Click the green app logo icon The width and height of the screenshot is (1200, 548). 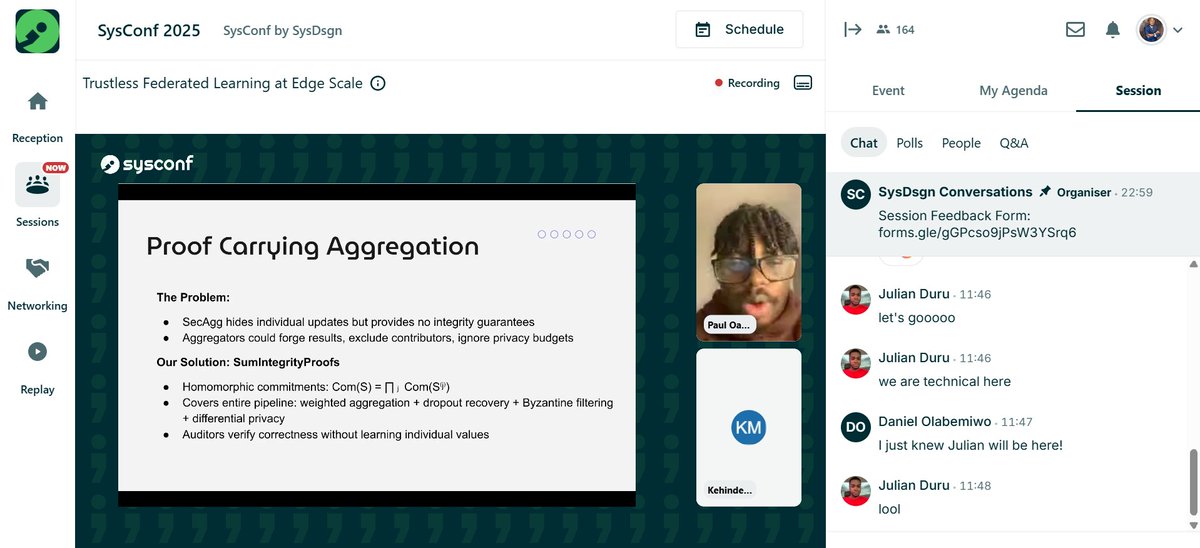click(37, 31)
